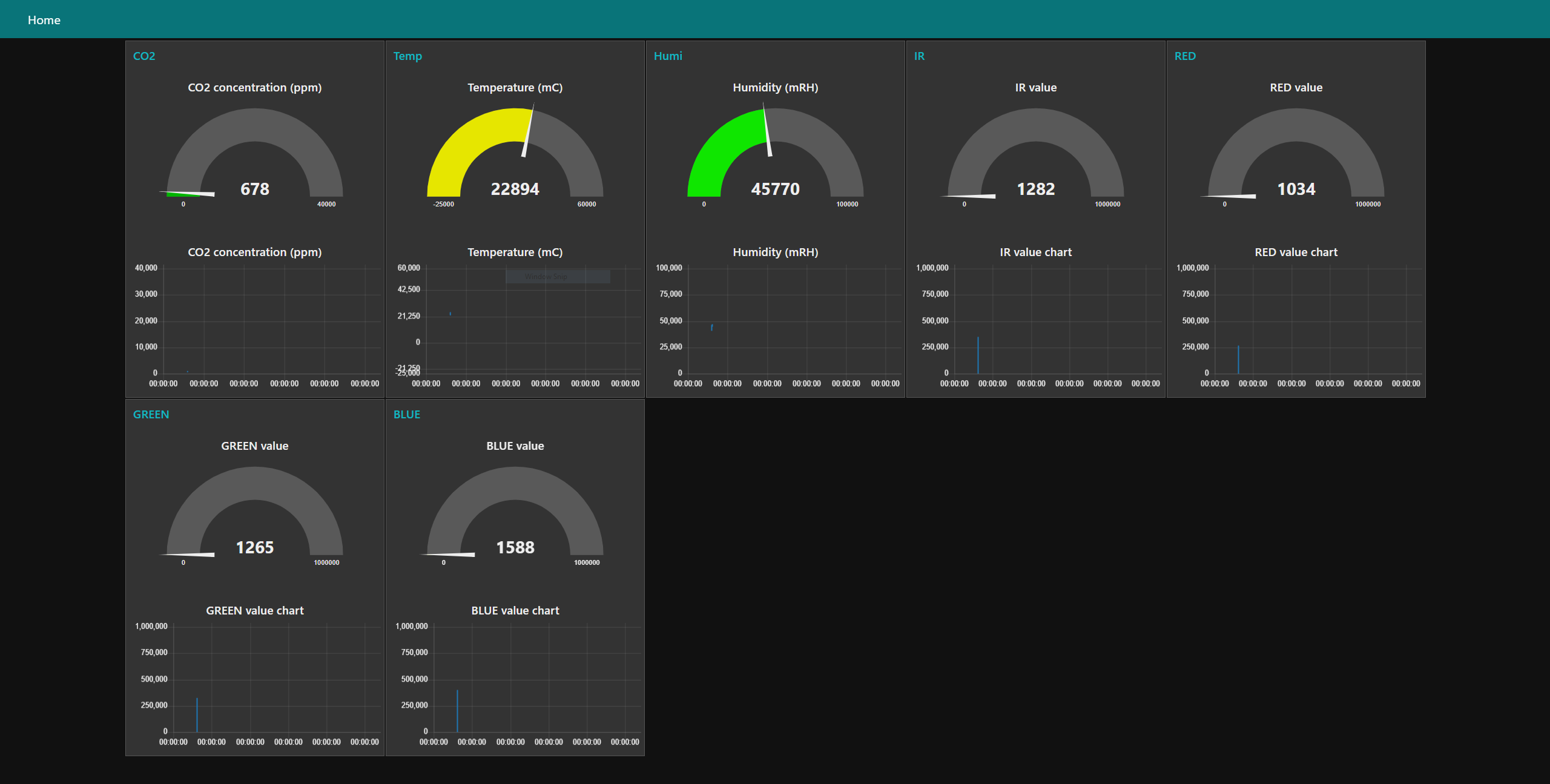The height and width of the screenshot is (784, 1550).
Task: Click the RED group title
Action: coord(1185,56)
